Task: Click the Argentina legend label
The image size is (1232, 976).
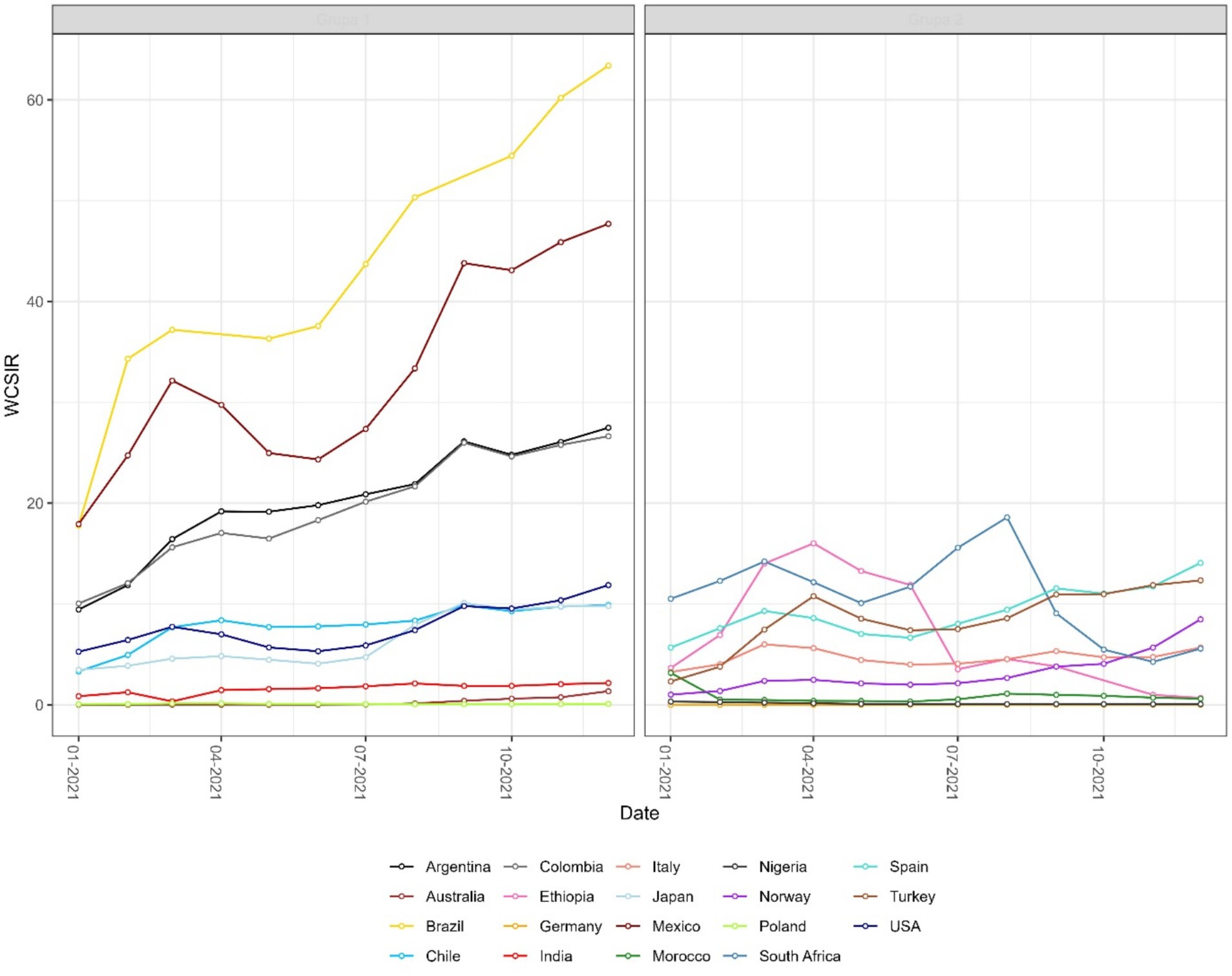Action: click(x=457, y=867)
